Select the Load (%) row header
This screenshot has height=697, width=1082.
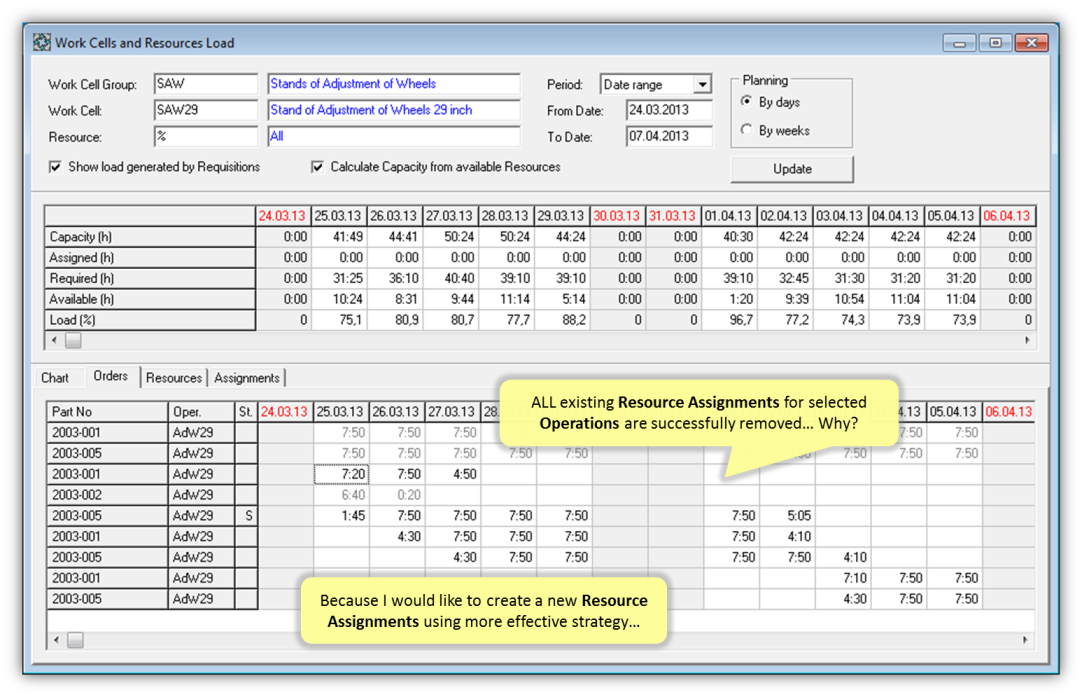point(150,320)
